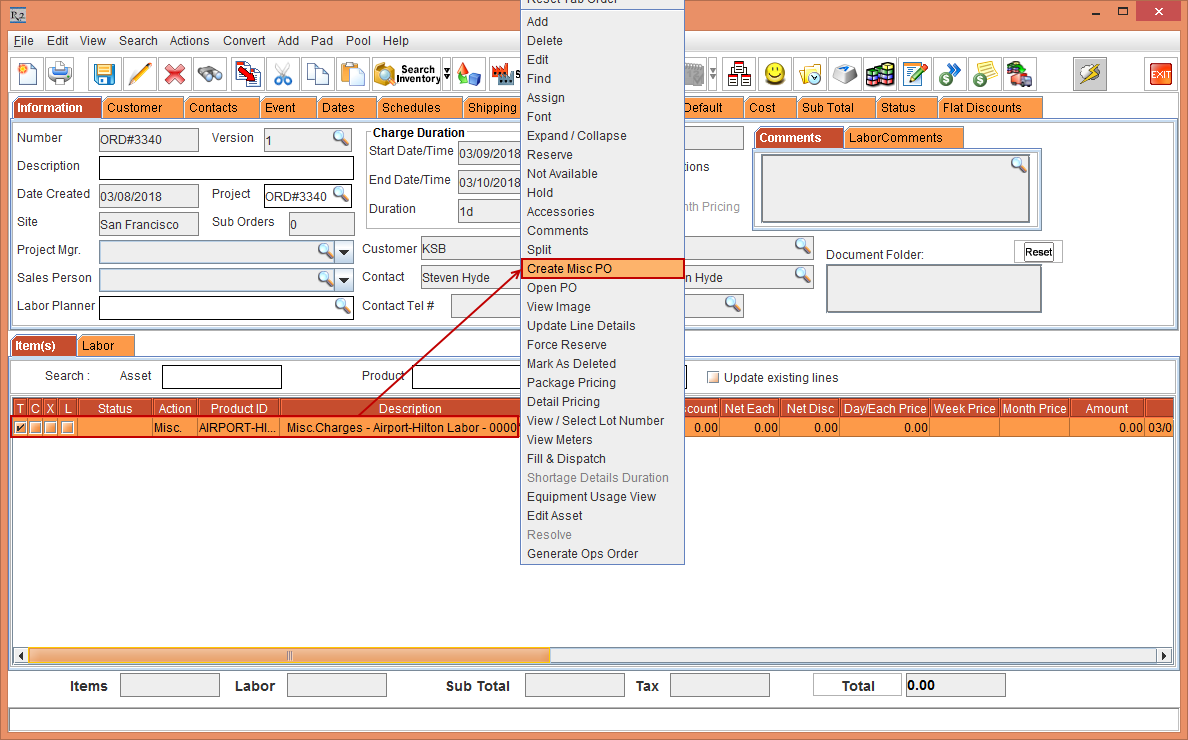The height and width of the screenshot is (740, 1188).
Task: Click the EXIT button
Action: (1159, 74)
